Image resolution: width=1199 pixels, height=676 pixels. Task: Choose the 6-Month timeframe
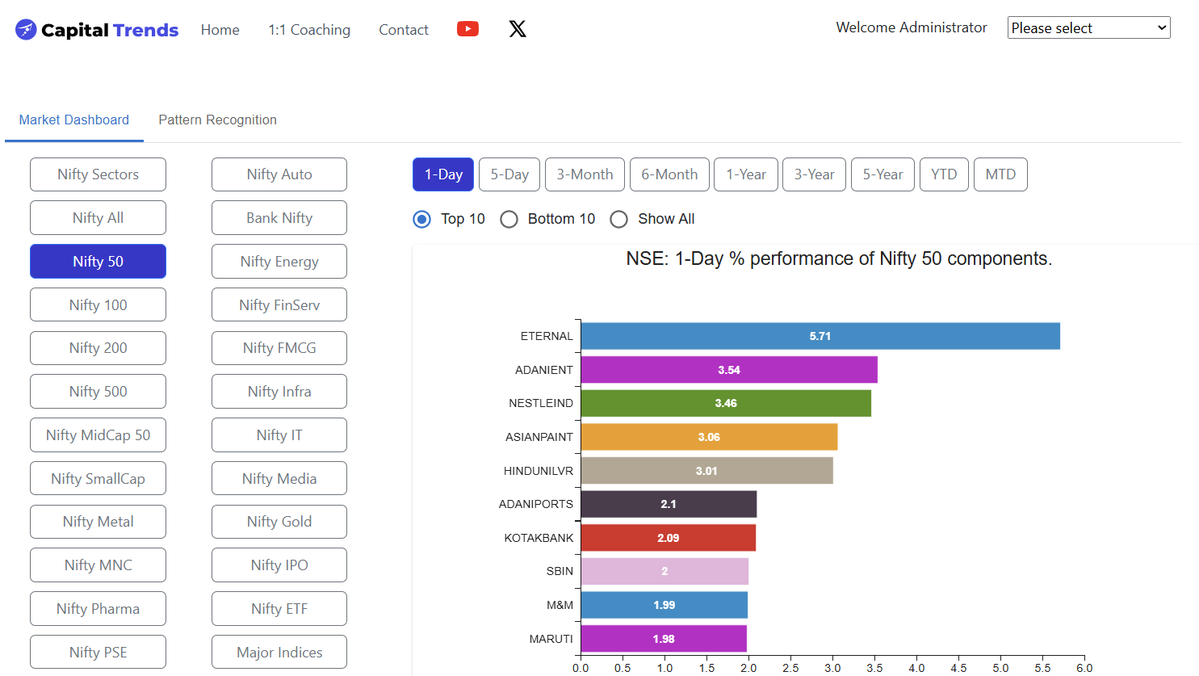tap(670, 174)
